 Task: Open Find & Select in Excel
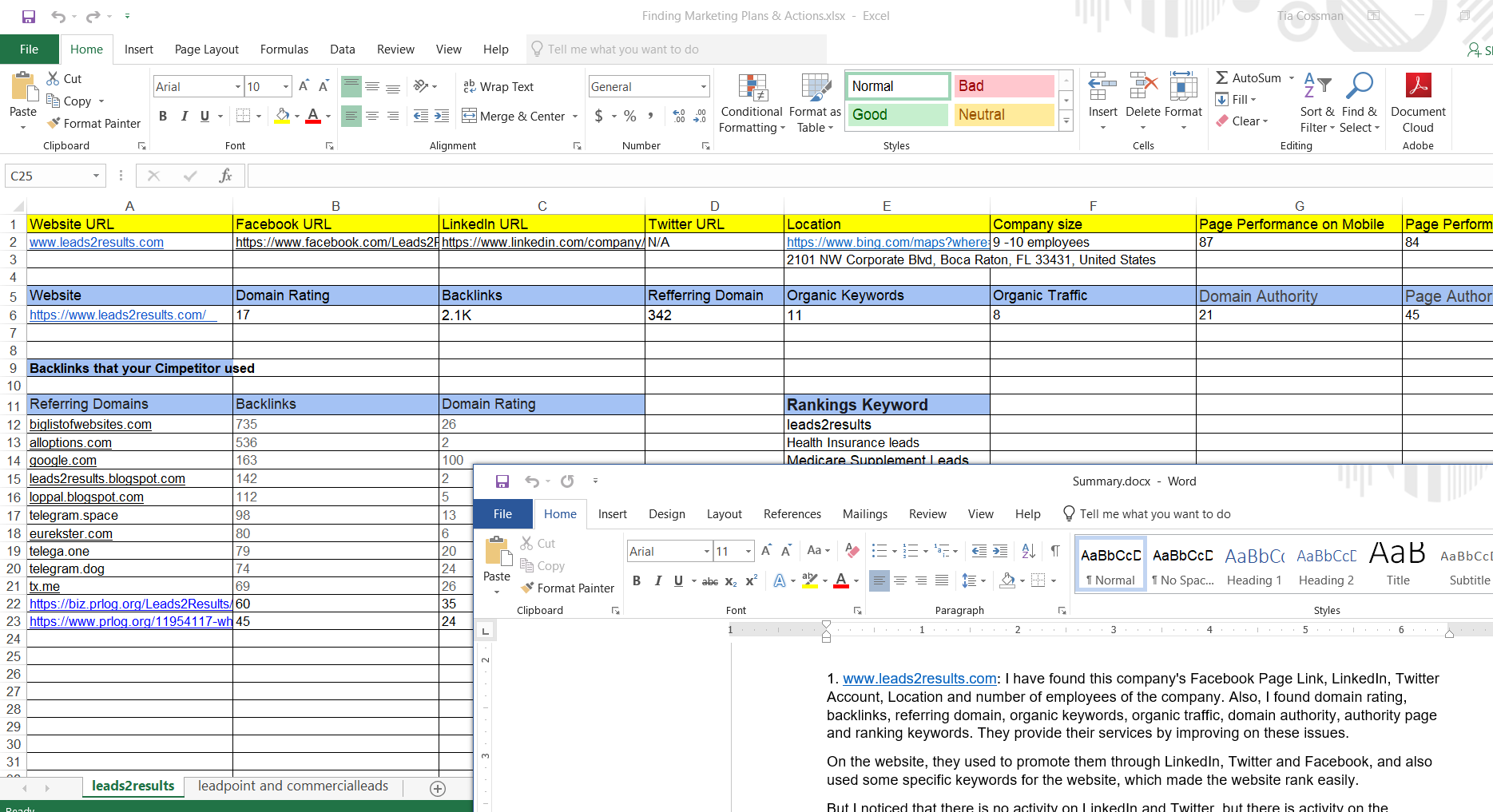pos(1360,102)
